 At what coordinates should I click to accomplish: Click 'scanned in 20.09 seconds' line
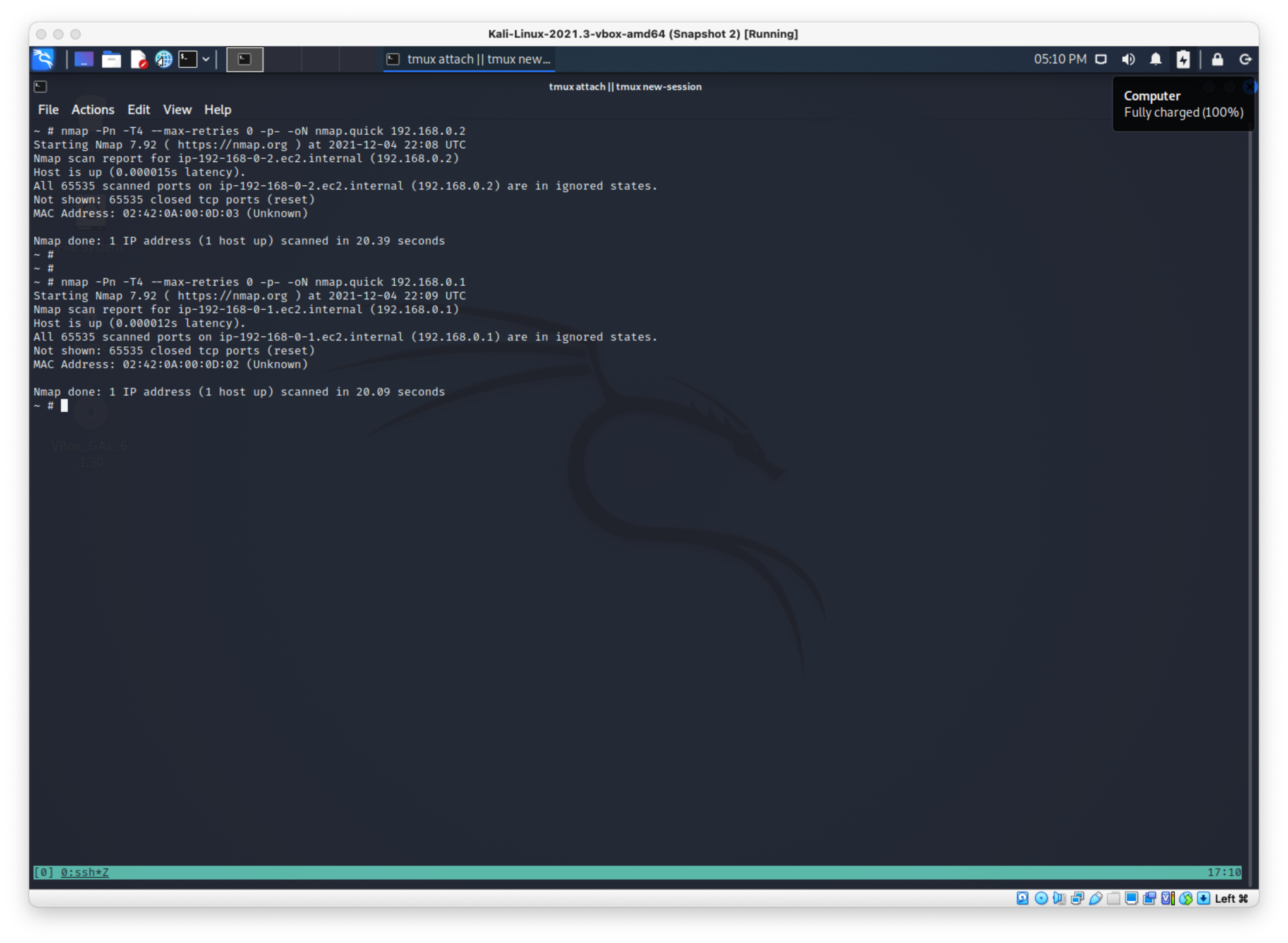tap(239, 392)
